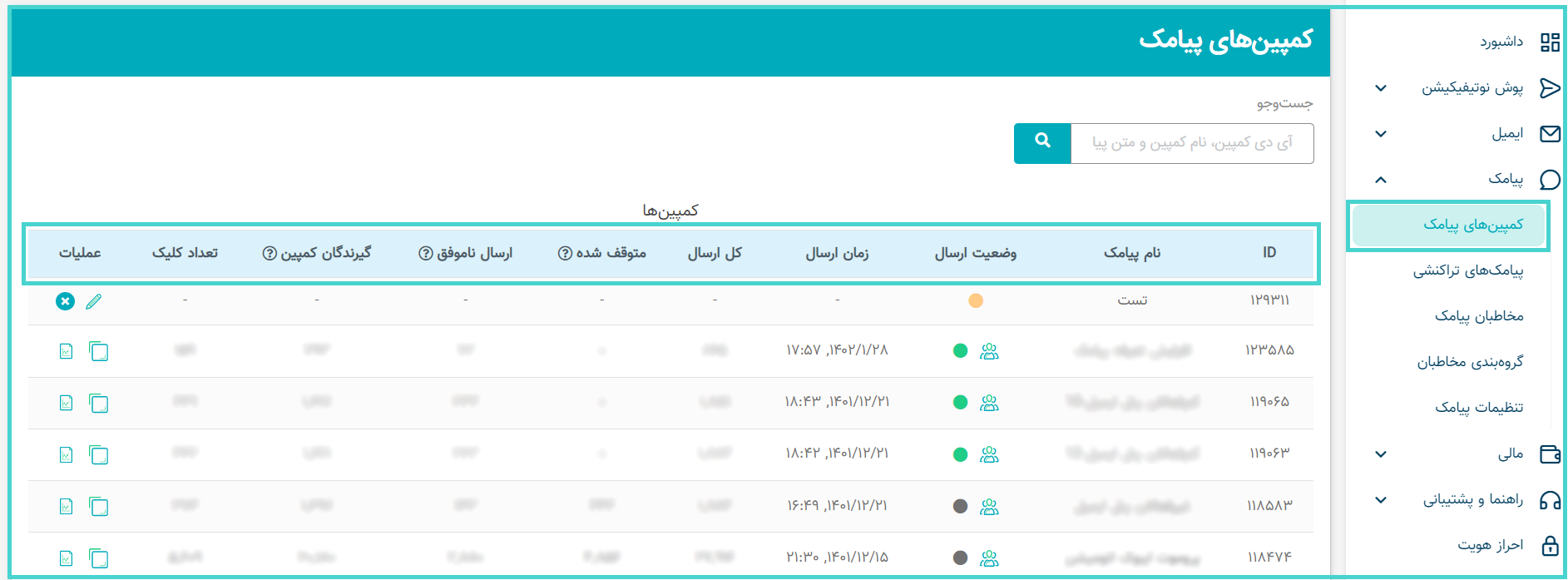The height and width of the screenshot is (580, 1568).
Task: Open پیامک‌های تراکنشی sidebar item
Action: click(x=1468, y=270)
